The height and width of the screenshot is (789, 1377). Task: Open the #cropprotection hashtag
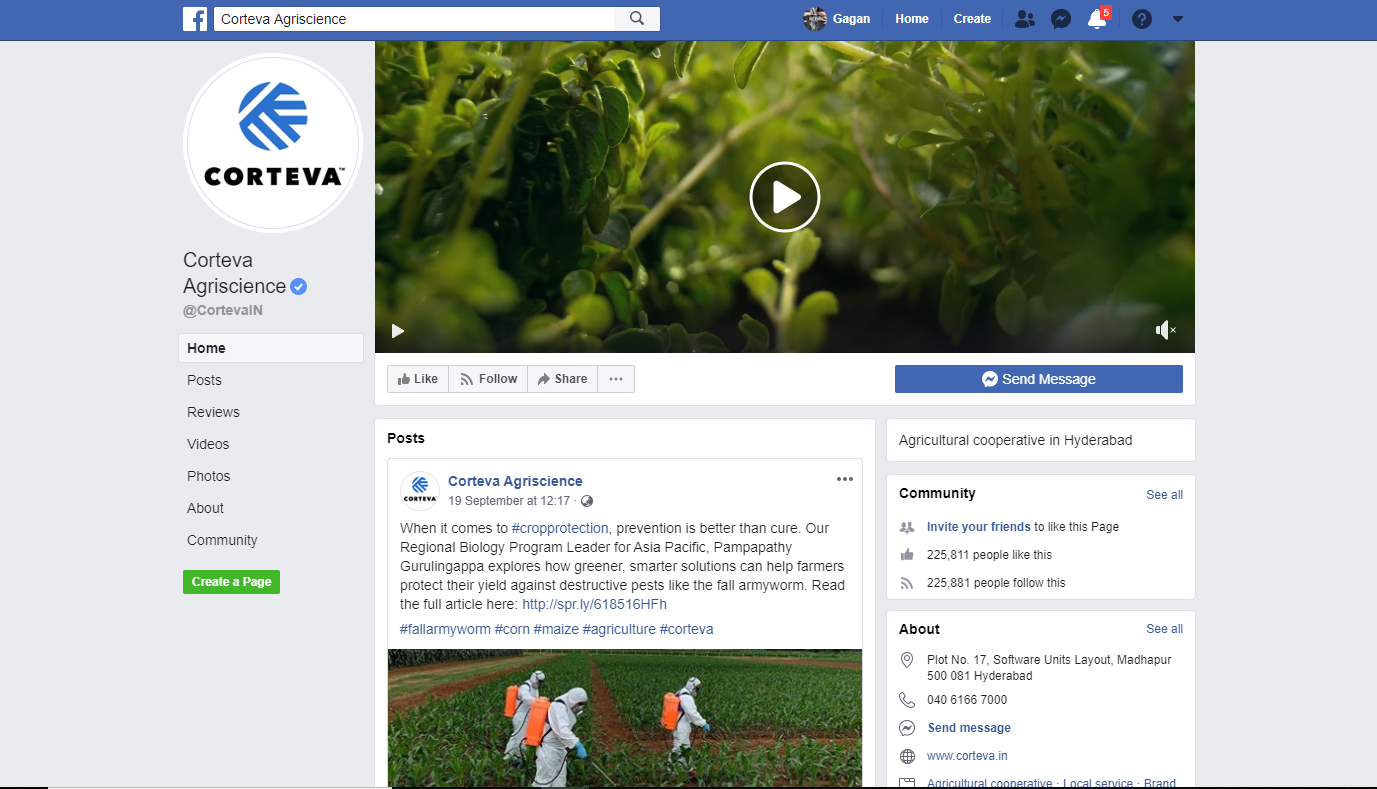[x=560, y=528]
